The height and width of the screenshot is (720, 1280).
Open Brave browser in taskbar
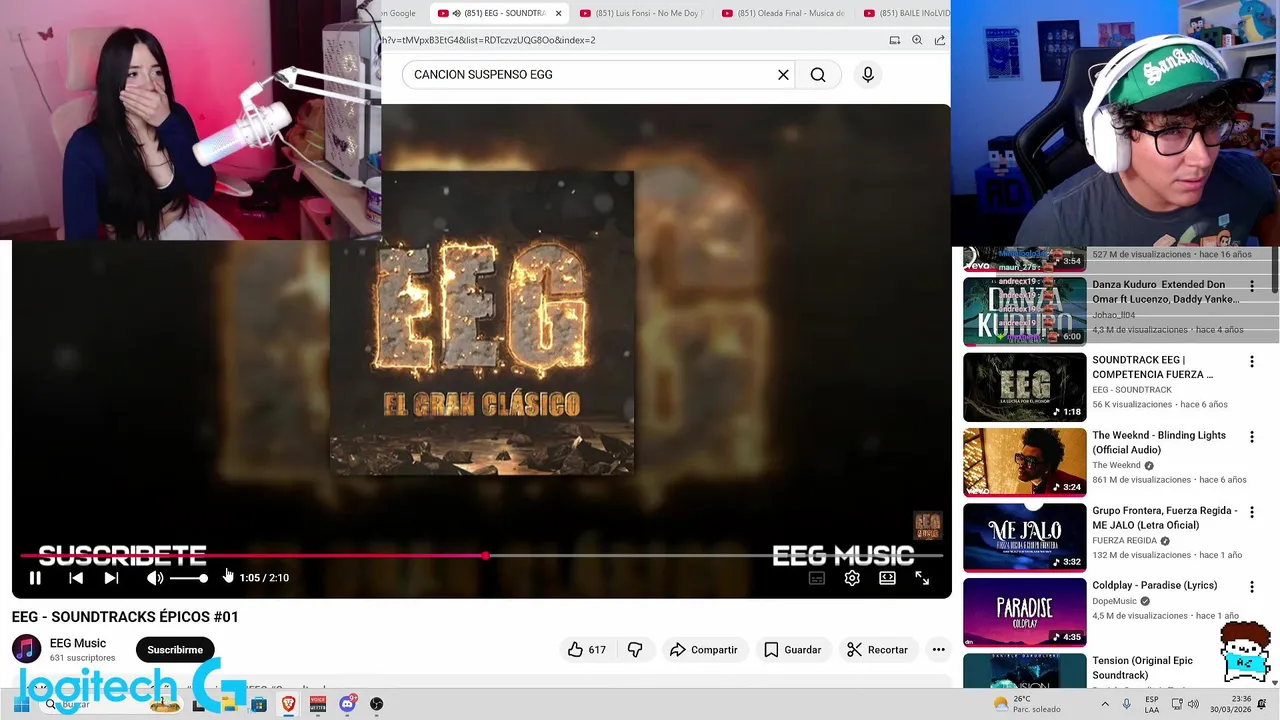tap(288, 704)
